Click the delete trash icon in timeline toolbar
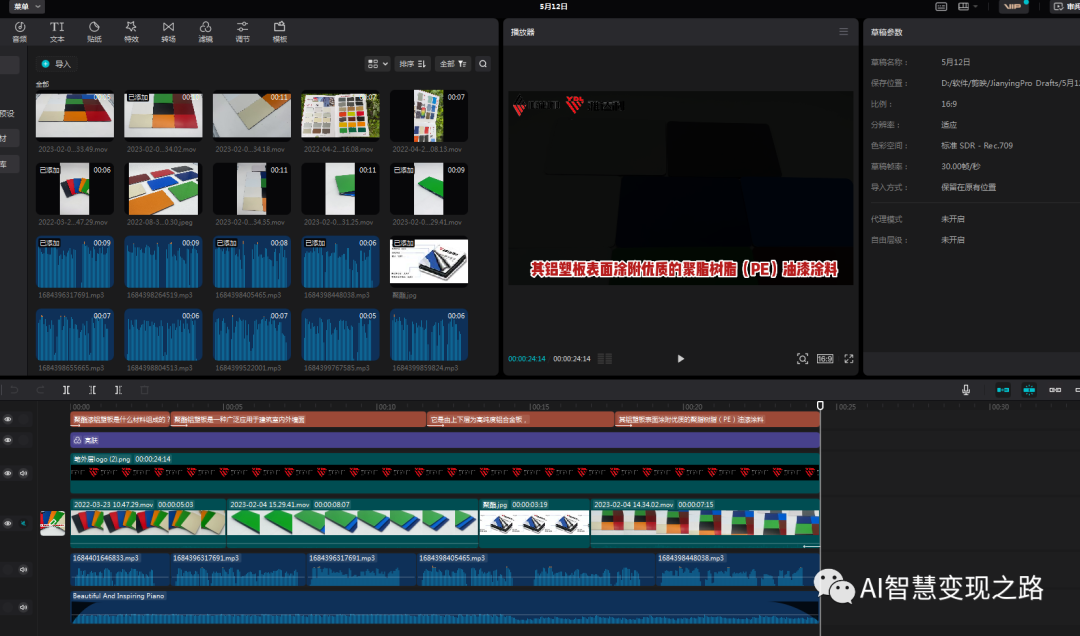This screenshot has height=636, width=1080. pos(144,390)
